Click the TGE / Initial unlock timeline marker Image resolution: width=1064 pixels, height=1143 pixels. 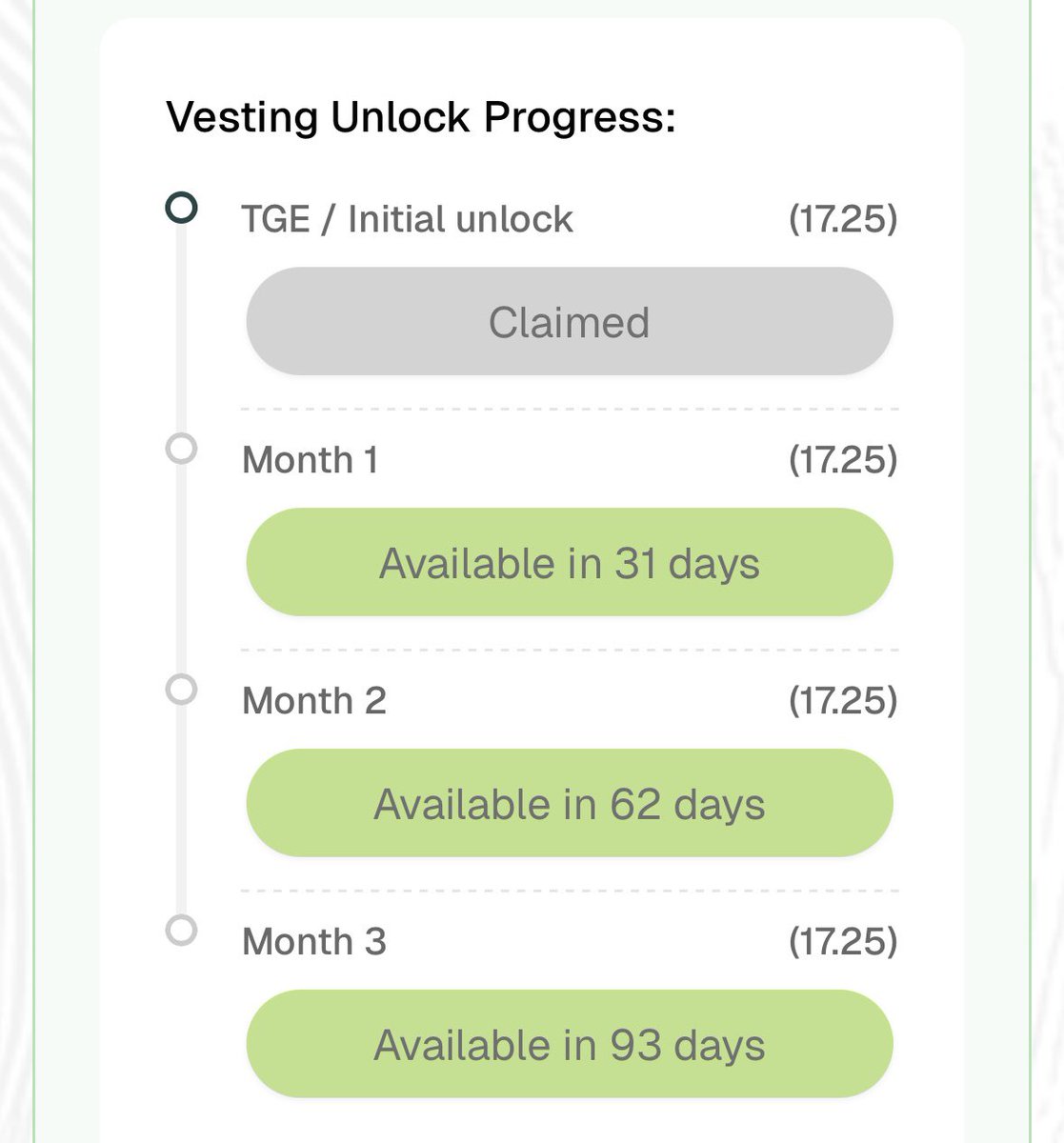point(181,208)
